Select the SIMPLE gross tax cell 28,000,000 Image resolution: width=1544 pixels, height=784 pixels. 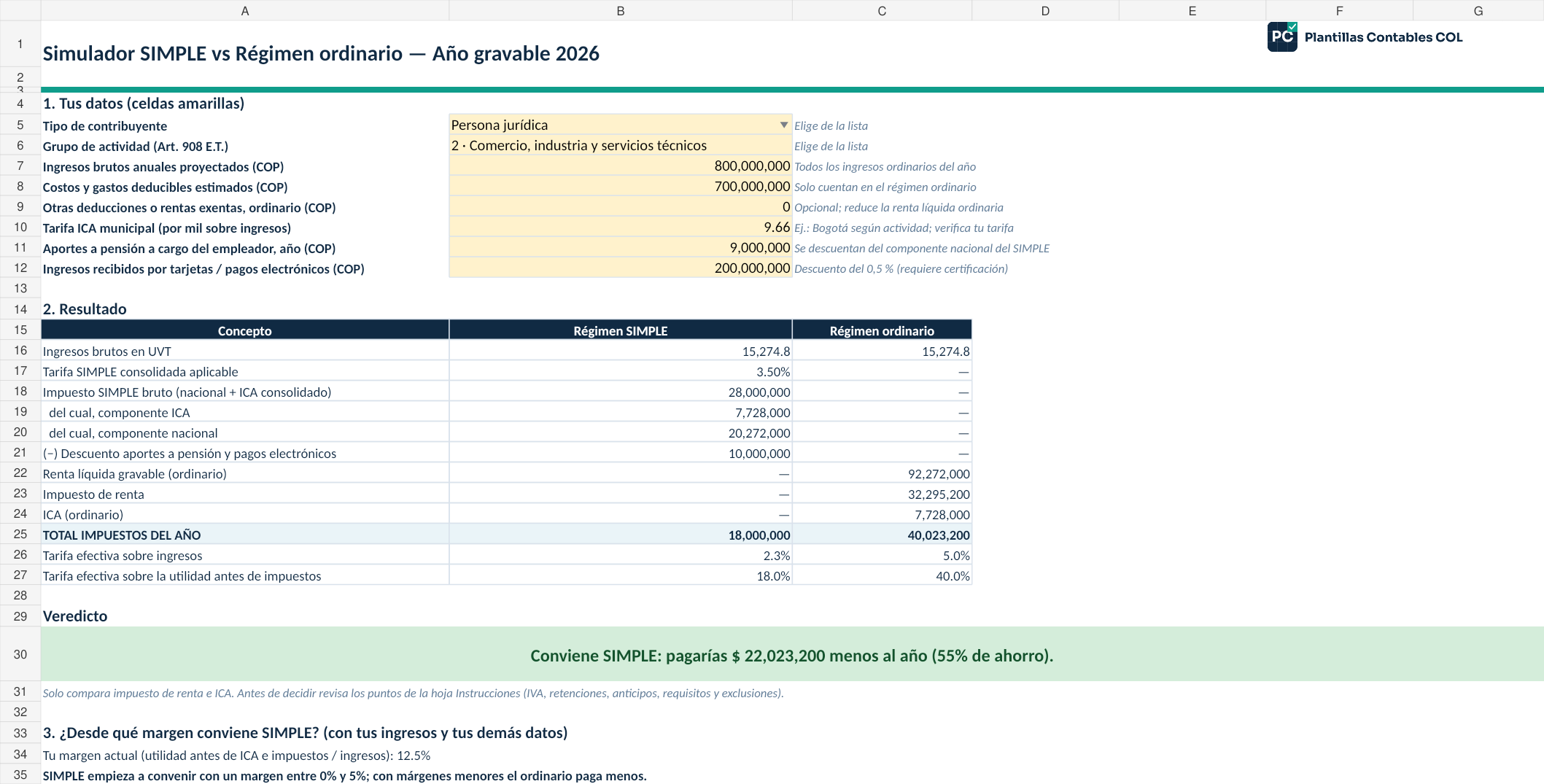(621, 392)
